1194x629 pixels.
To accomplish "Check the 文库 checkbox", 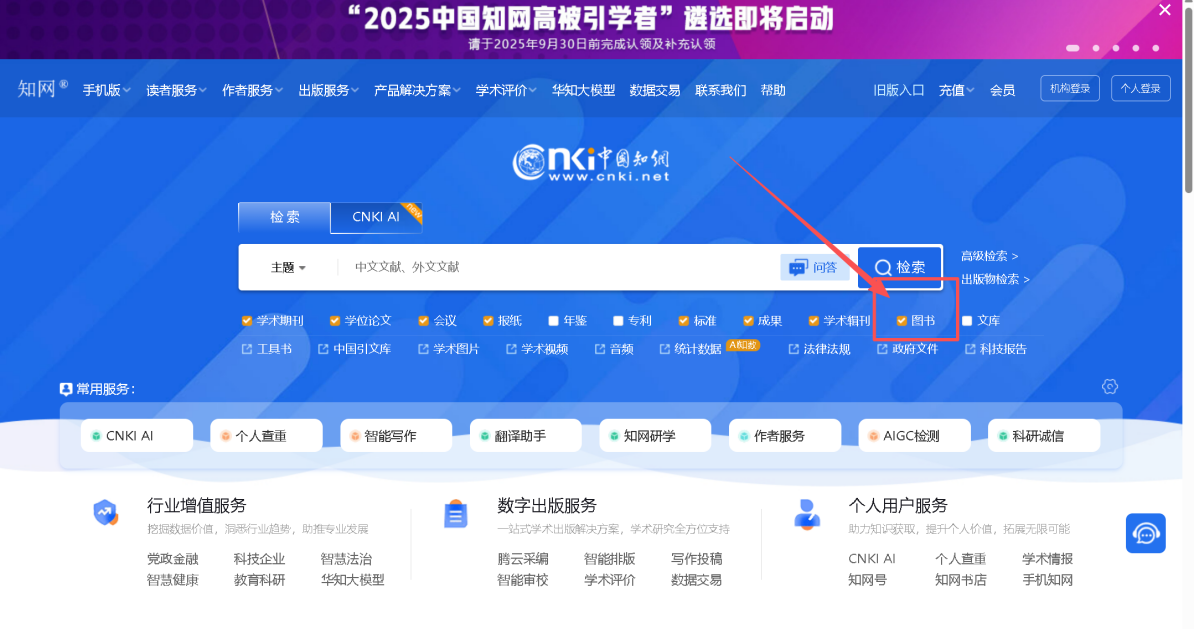I will pyautogui.click(x=967, y=321).
